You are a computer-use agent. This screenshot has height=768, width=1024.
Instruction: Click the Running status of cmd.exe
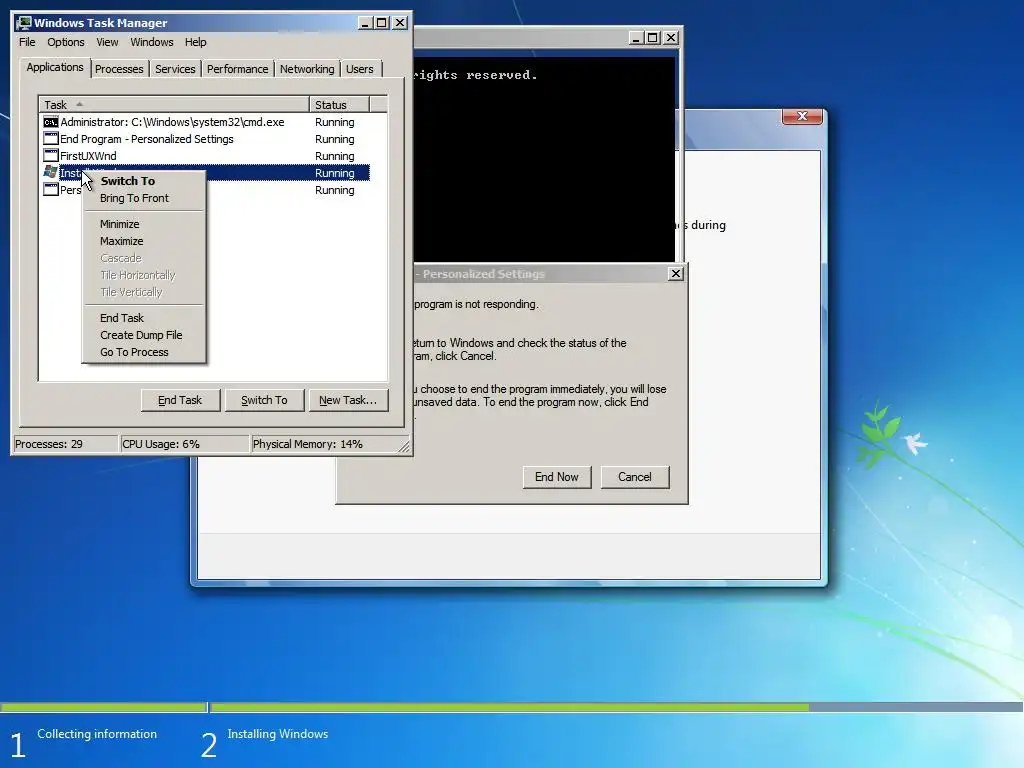(334, 122)
